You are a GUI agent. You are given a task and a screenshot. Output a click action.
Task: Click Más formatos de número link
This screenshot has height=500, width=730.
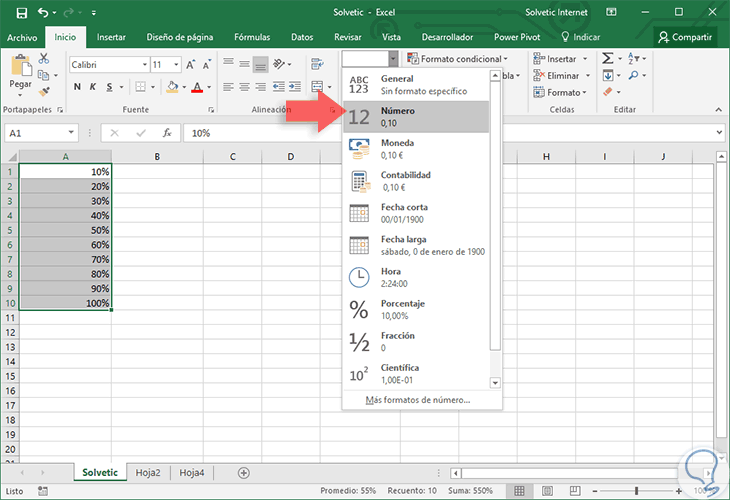coord(417,400)
